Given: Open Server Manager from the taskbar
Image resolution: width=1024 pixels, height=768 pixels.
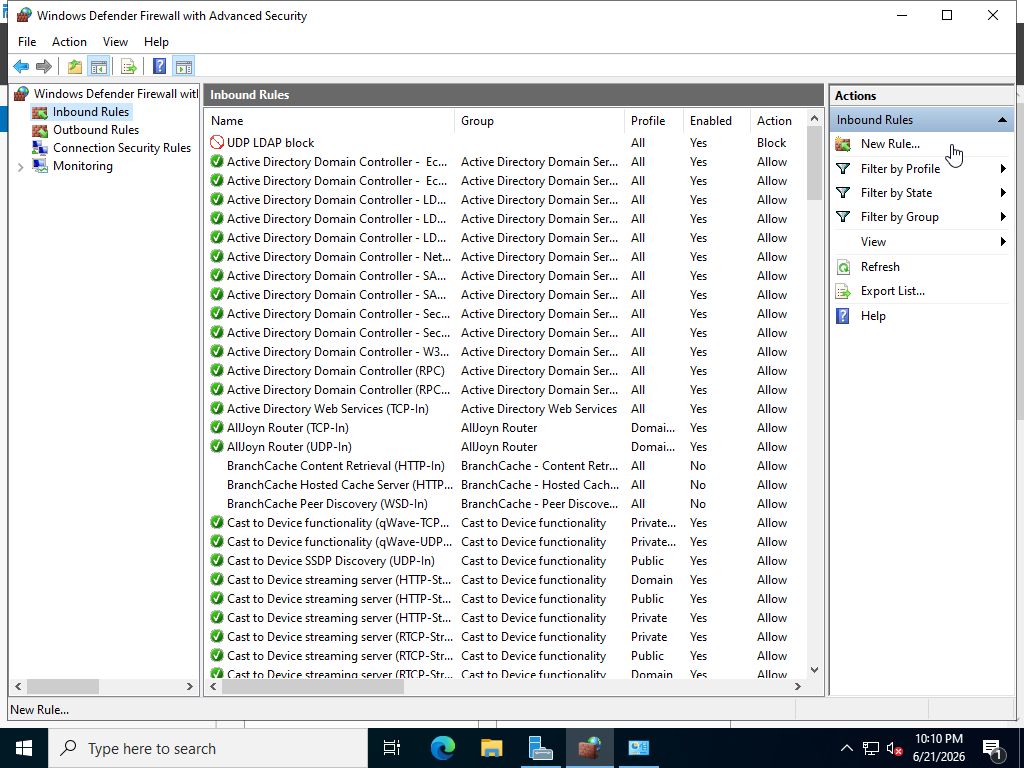Looking at the screenshot, I should pos(540,748).
